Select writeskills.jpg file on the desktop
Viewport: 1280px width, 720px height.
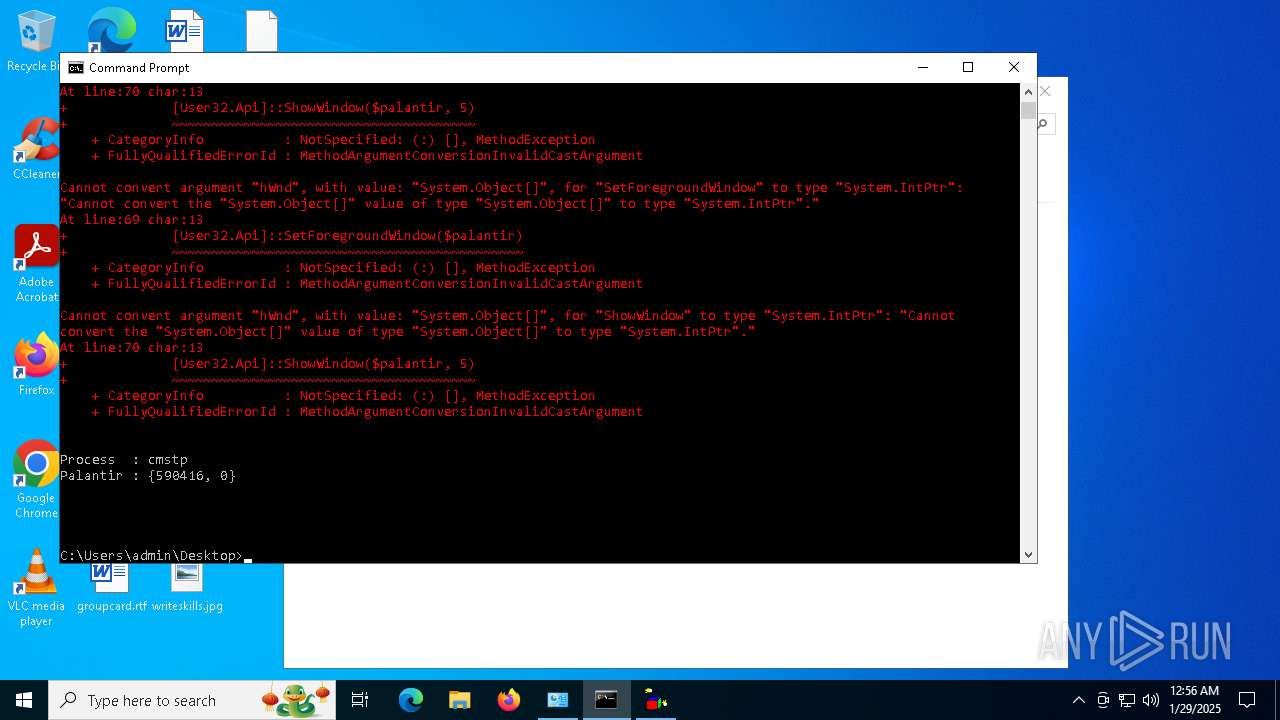[x=187, y=588]
